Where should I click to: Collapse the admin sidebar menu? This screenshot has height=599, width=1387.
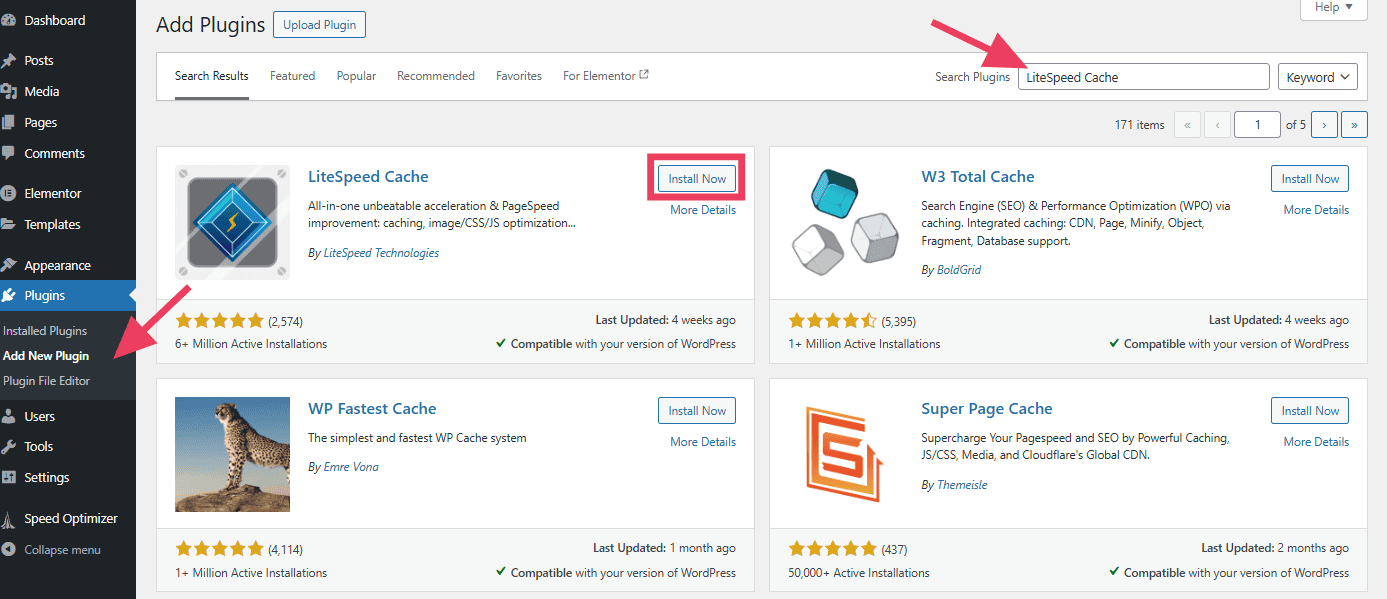(x=62, y=549)
